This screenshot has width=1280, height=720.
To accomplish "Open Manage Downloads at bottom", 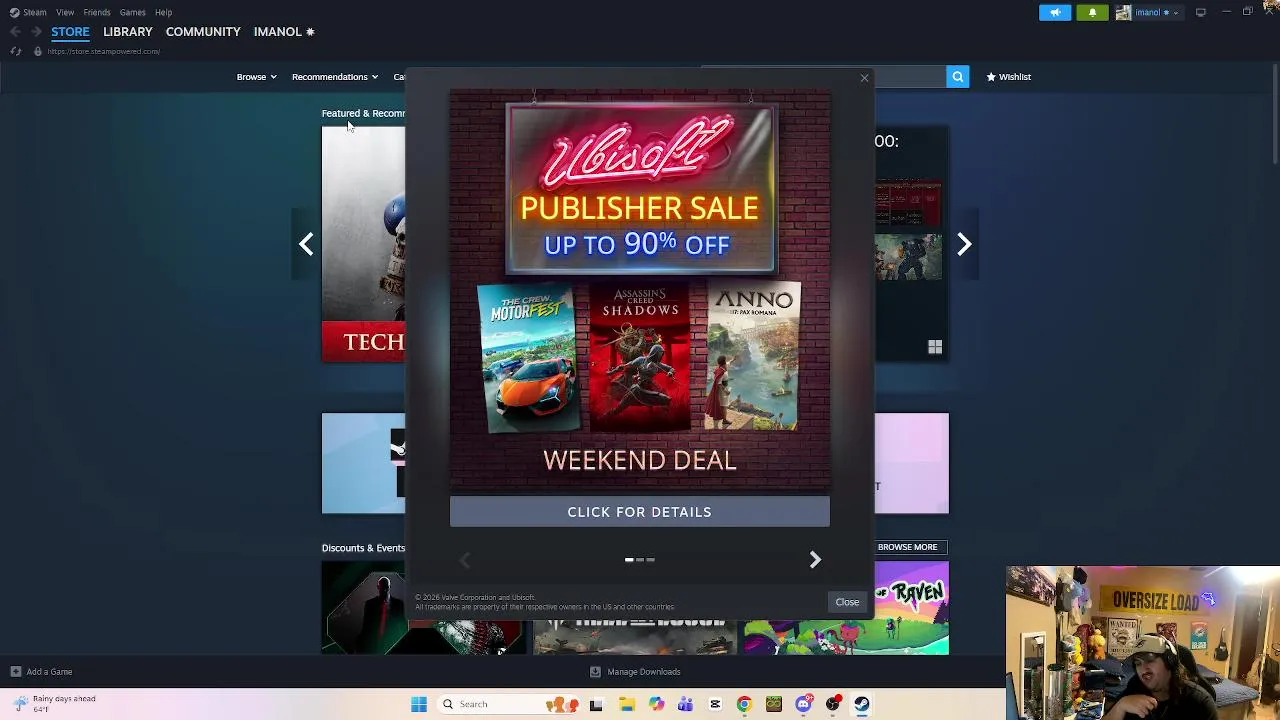I will (x=635, y=672).
